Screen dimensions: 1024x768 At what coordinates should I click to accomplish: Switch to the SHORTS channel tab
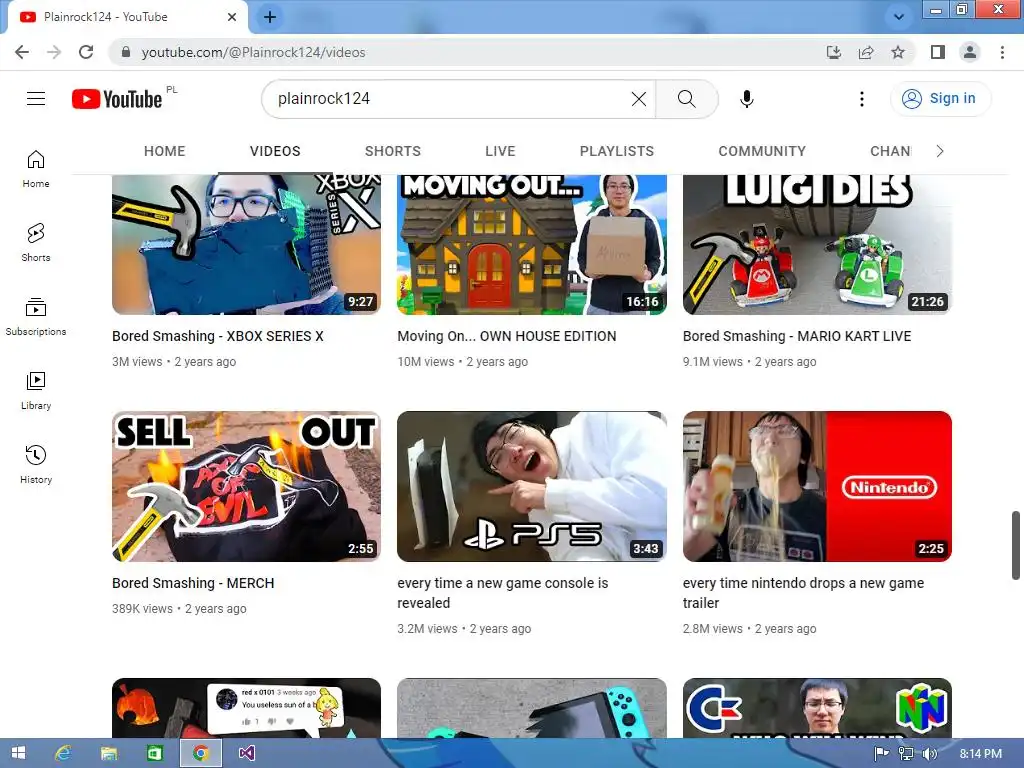pyautogui.click(x=392, y=152)
